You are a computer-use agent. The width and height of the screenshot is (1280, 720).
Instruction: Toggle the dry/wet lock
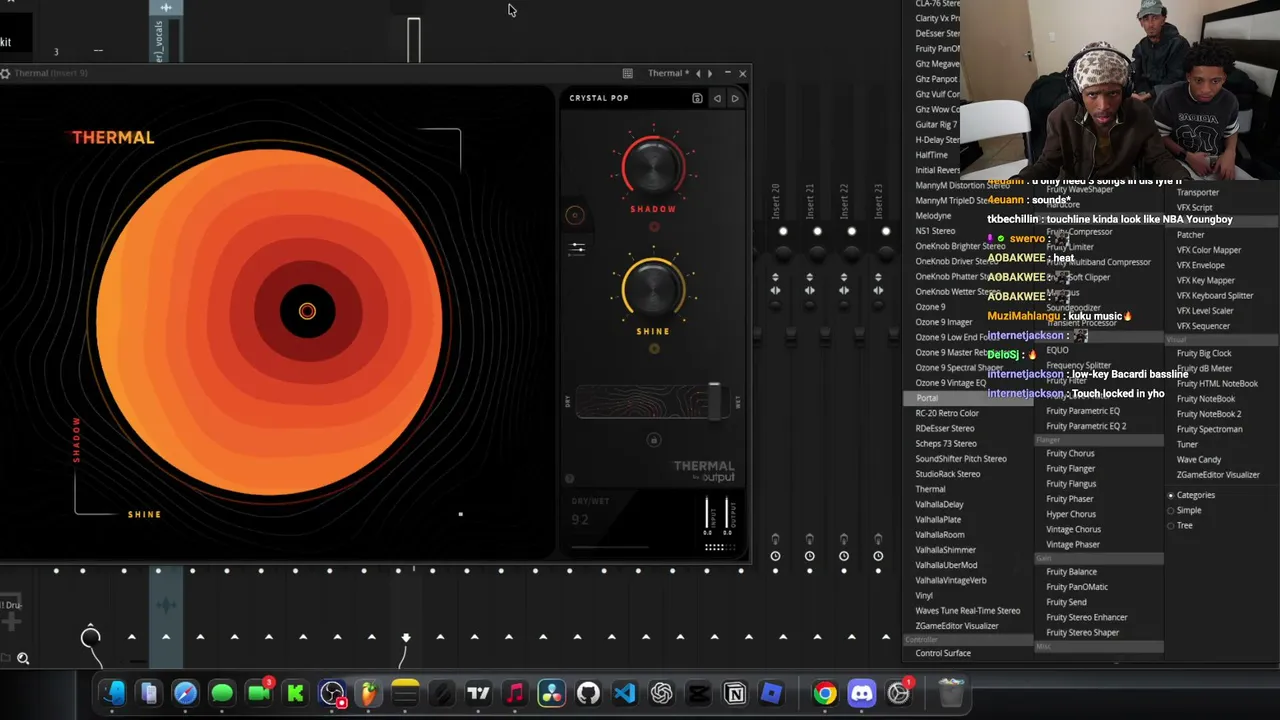click(654, 440)
